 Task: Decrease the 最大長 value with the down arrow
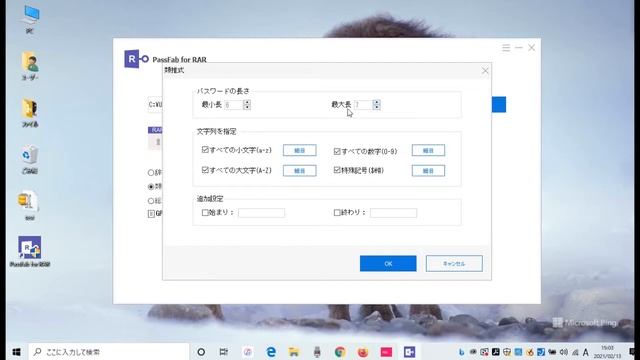tap(376, 107)
